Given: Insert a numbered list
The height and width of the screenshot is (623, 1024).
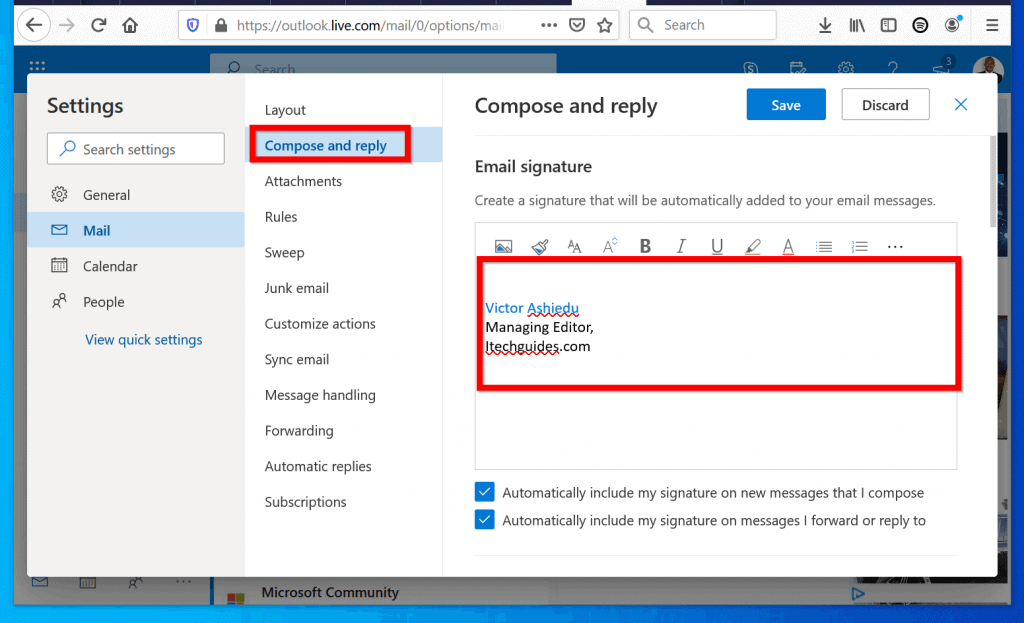Looking at the screenshot, I should [x=859, y=245].
